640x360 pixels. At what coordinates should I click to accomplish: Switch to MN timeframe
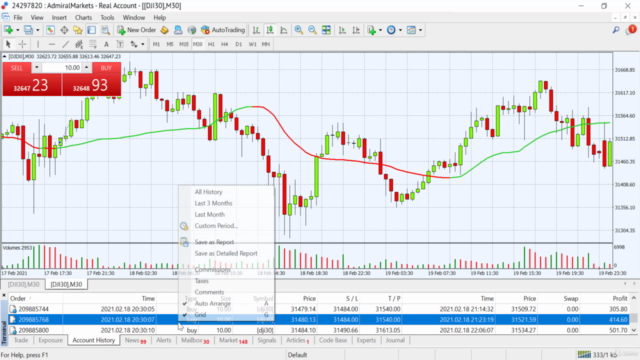[x=266, y=44]
